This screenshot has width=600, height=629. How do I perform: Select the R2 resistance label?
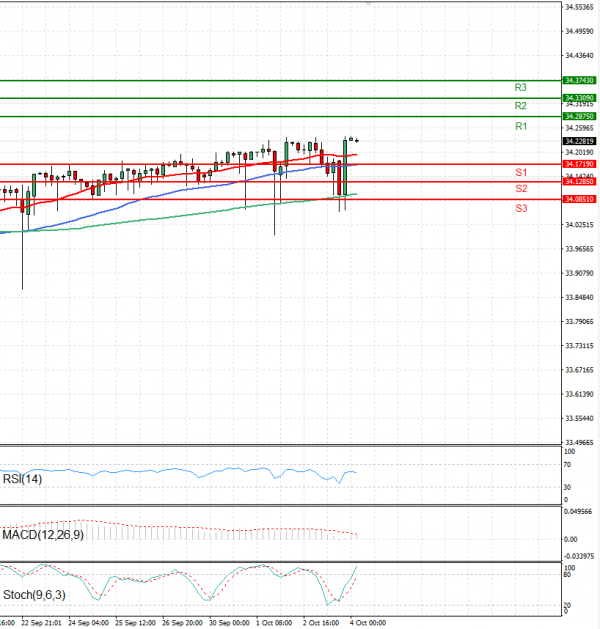click(520, 106)
